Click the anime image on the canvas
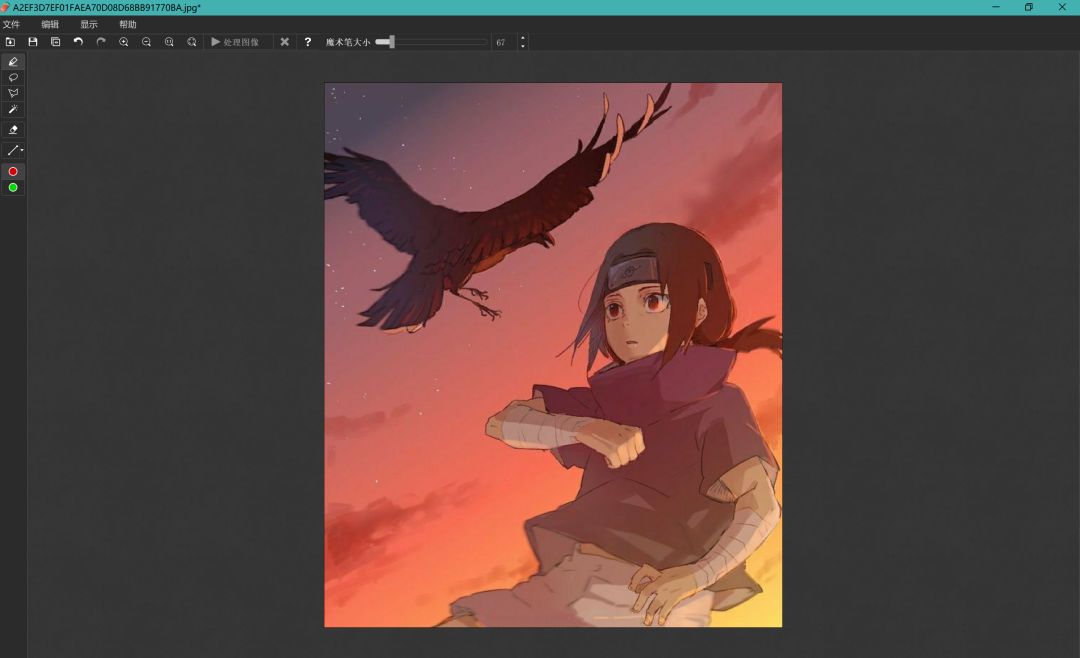Image resolution: width=1080 pixels, height=658 pixels. click(x=553, y=355)
